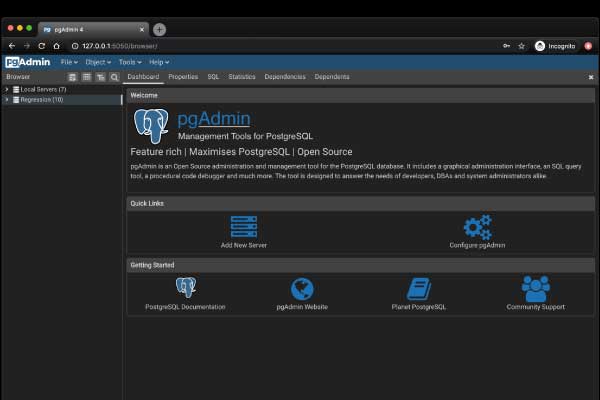Screen dimensions: 600x400
Task: Click the Add New Server icon
Action: [244, 227]
